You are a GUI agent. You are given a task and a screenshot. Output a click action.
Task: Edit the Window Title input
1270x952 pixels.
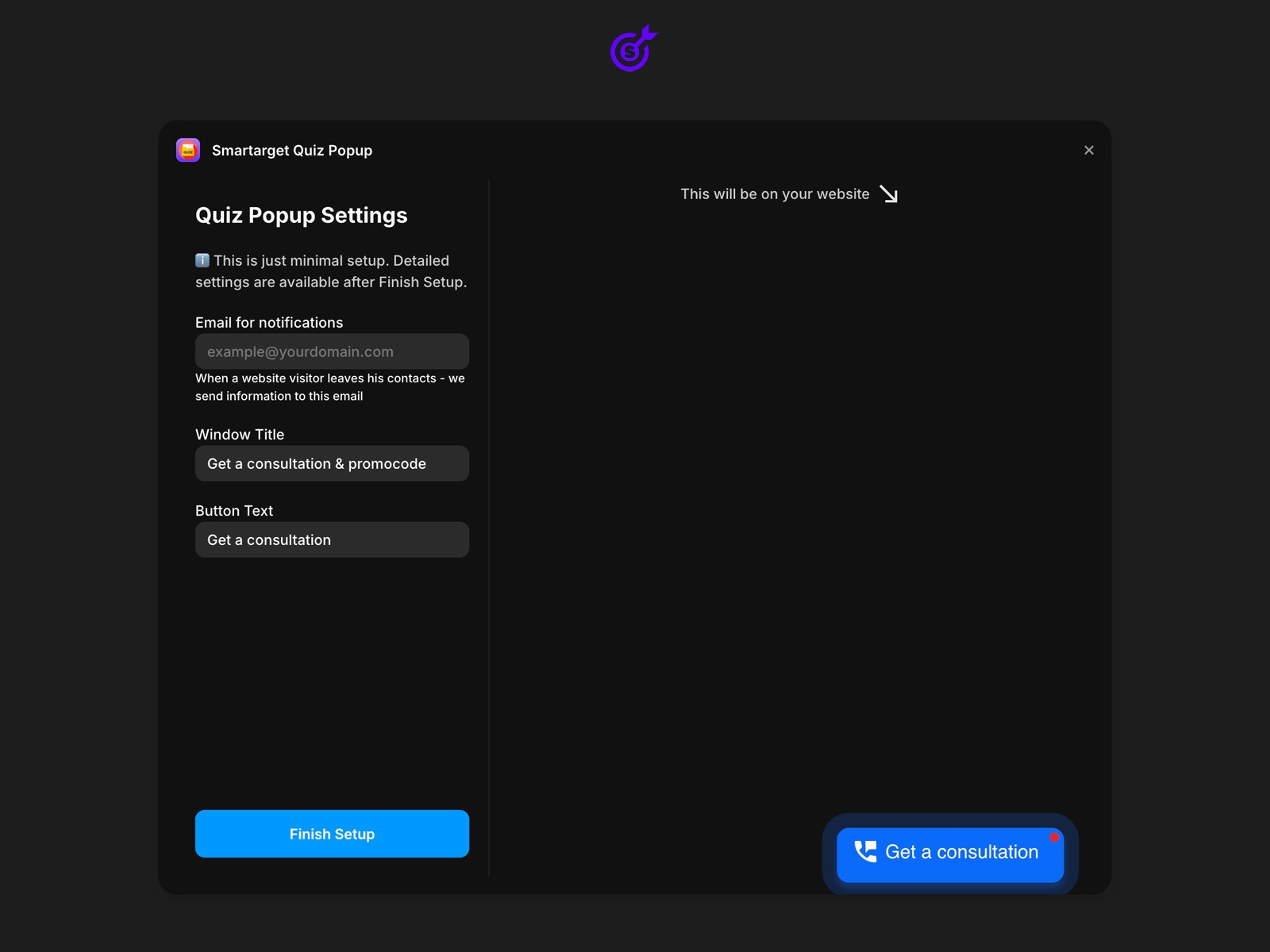click(x=332, y=463)
